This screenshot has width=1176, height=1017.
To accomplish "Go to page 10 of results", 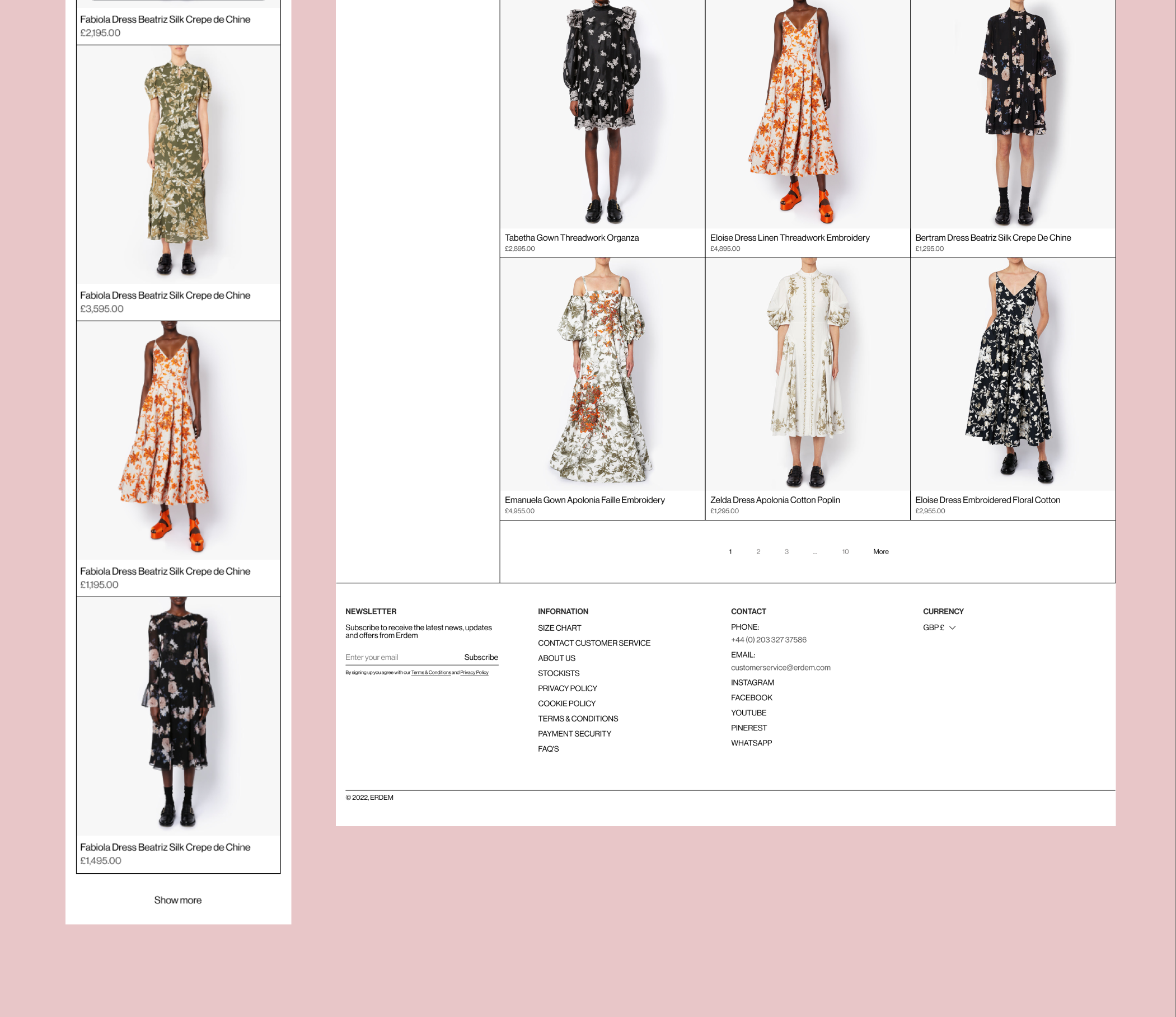I will tap(845, 552).
